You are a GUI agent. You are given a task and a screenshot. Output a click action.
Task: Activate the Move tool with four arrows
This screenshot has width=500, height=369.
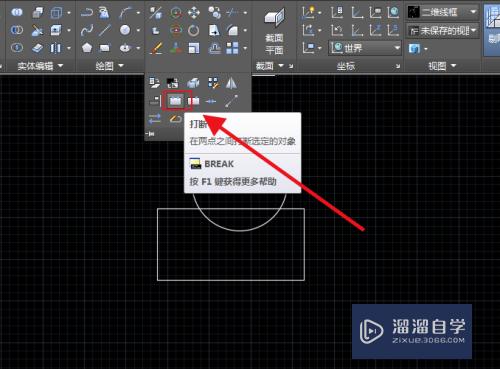click(194, 13)
